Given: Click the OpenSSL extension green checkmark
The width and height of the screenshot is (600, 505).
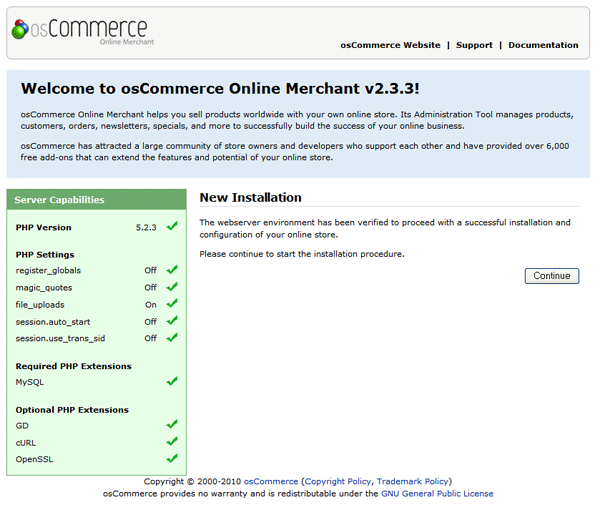Looking at the screenshot, I should coord(172,458).
